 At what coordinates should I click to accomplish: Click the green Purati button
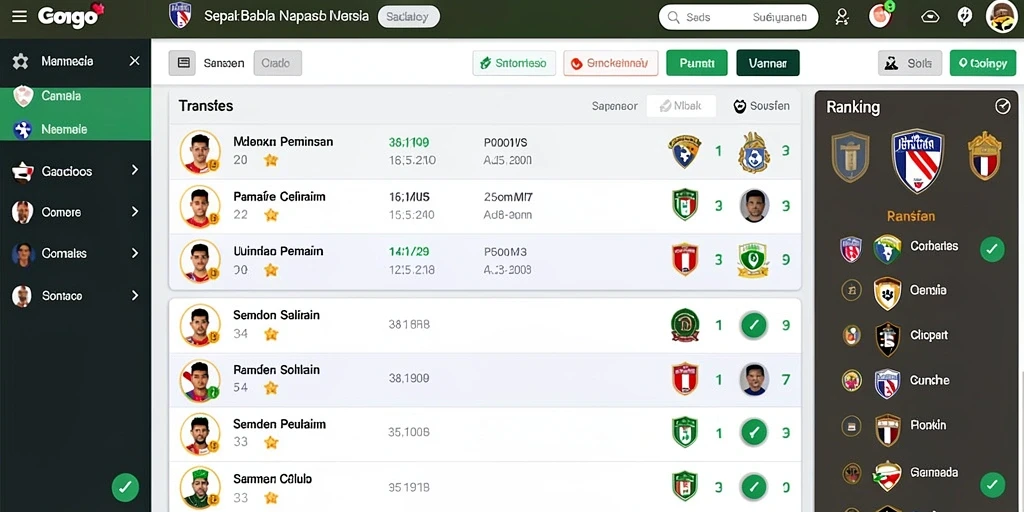tap(697, 63)
